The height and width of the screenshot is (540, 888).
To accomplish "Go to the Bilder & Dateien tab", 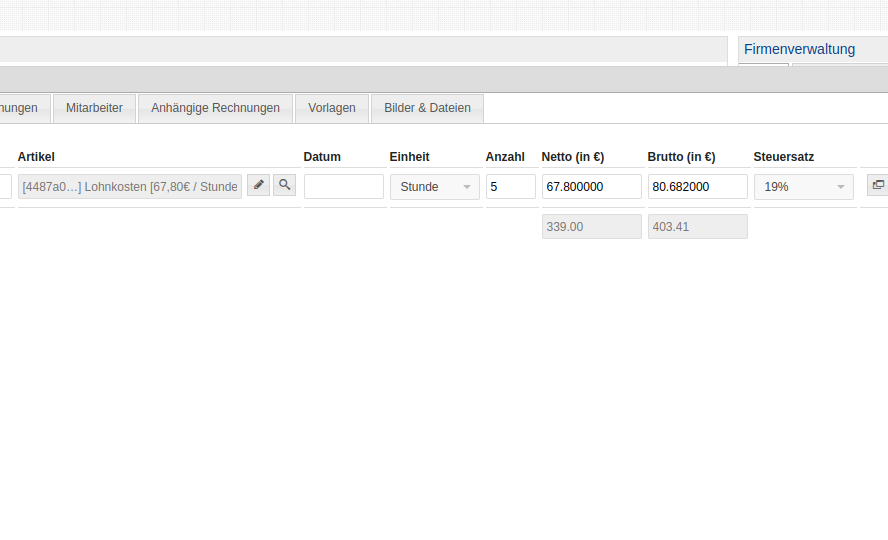I will tap(427, 108).
